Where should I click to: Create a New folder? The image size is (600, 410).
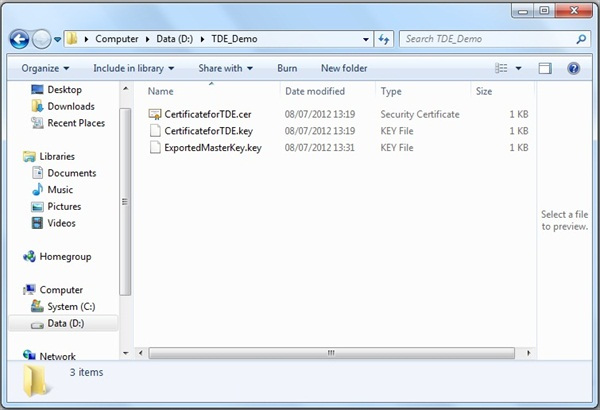coord(344,69)
